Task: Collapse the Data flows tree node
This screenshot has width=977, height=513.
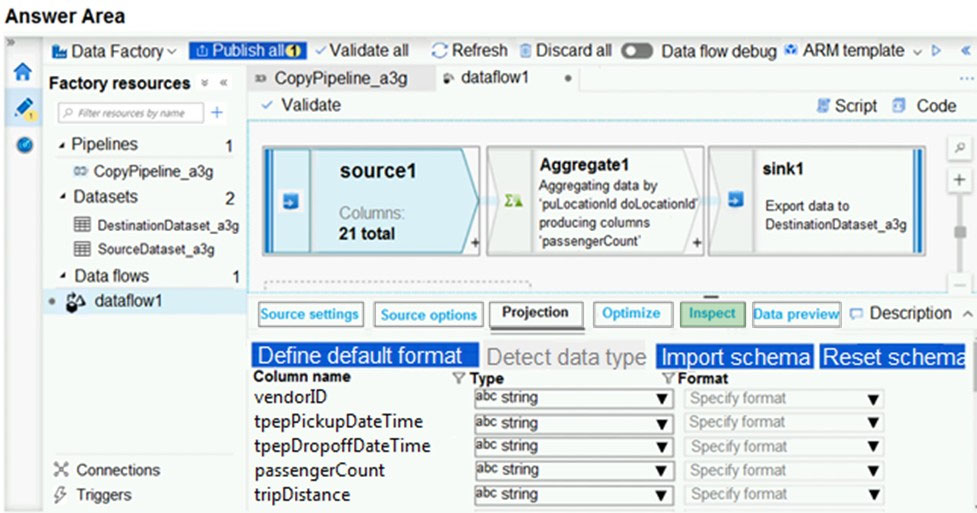Action: (x=62, y=276)
